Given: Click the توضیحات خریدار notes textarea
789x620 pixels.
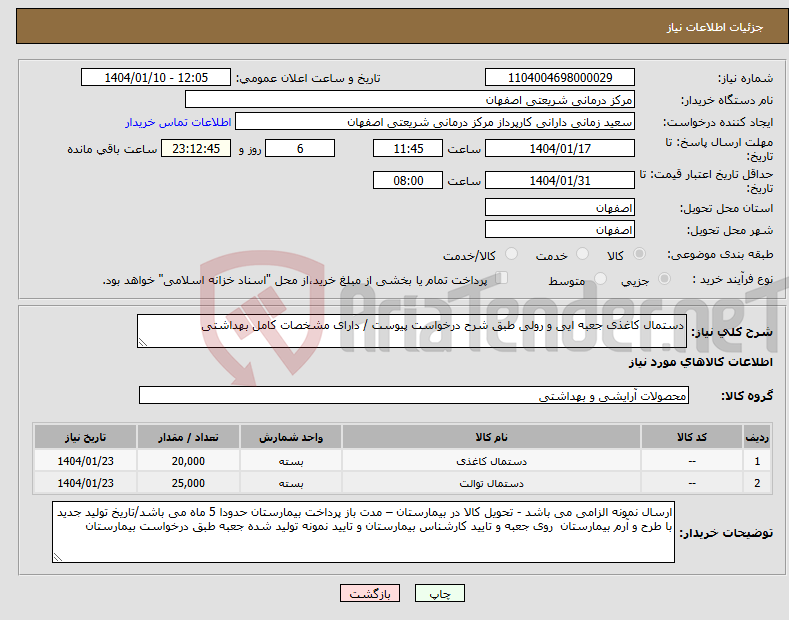Looking at the screenshot, I should click(x=363, y=532).
